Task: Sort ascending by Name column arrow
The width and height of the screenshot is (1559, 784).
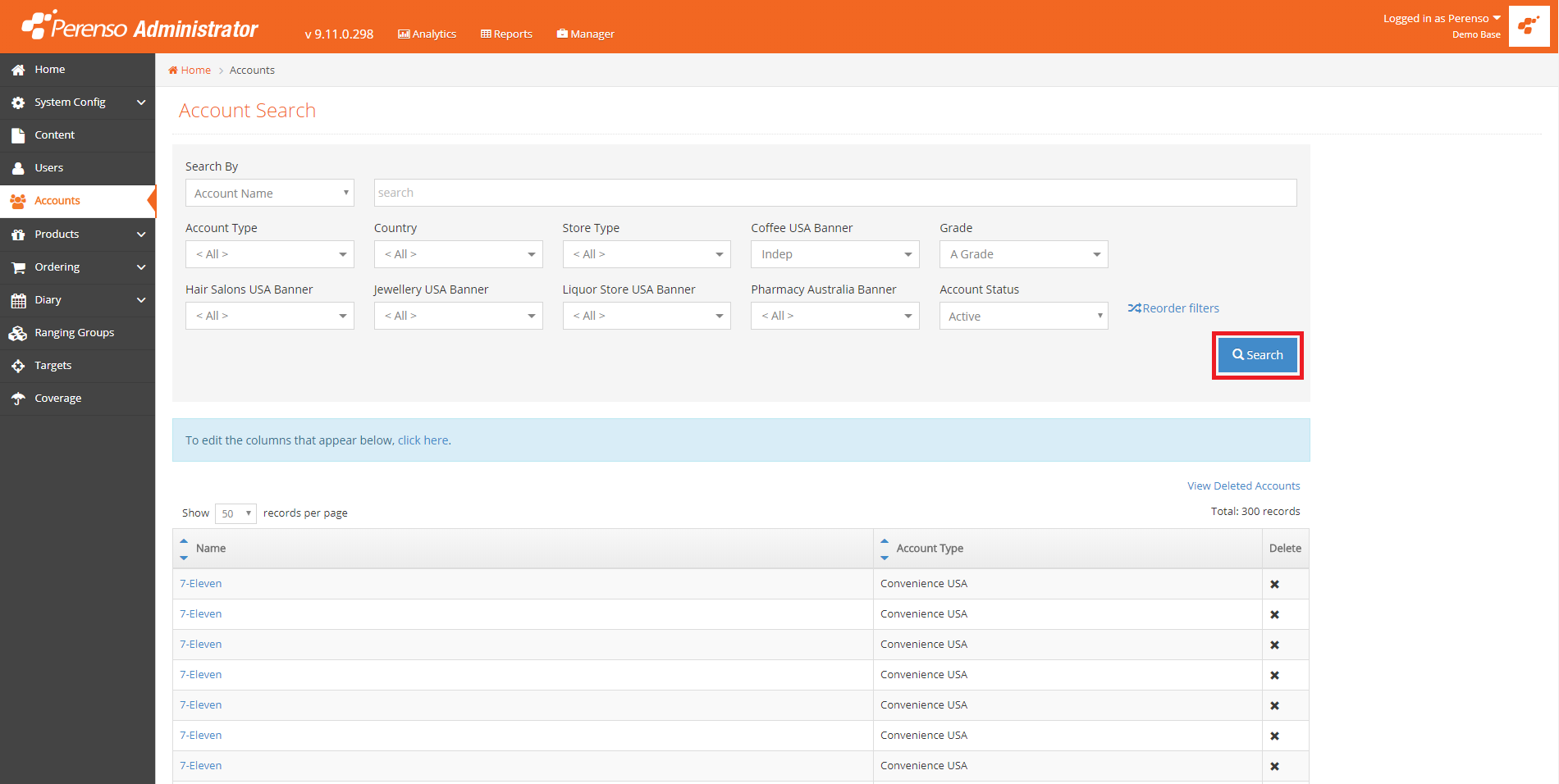Action: point(184,541)
